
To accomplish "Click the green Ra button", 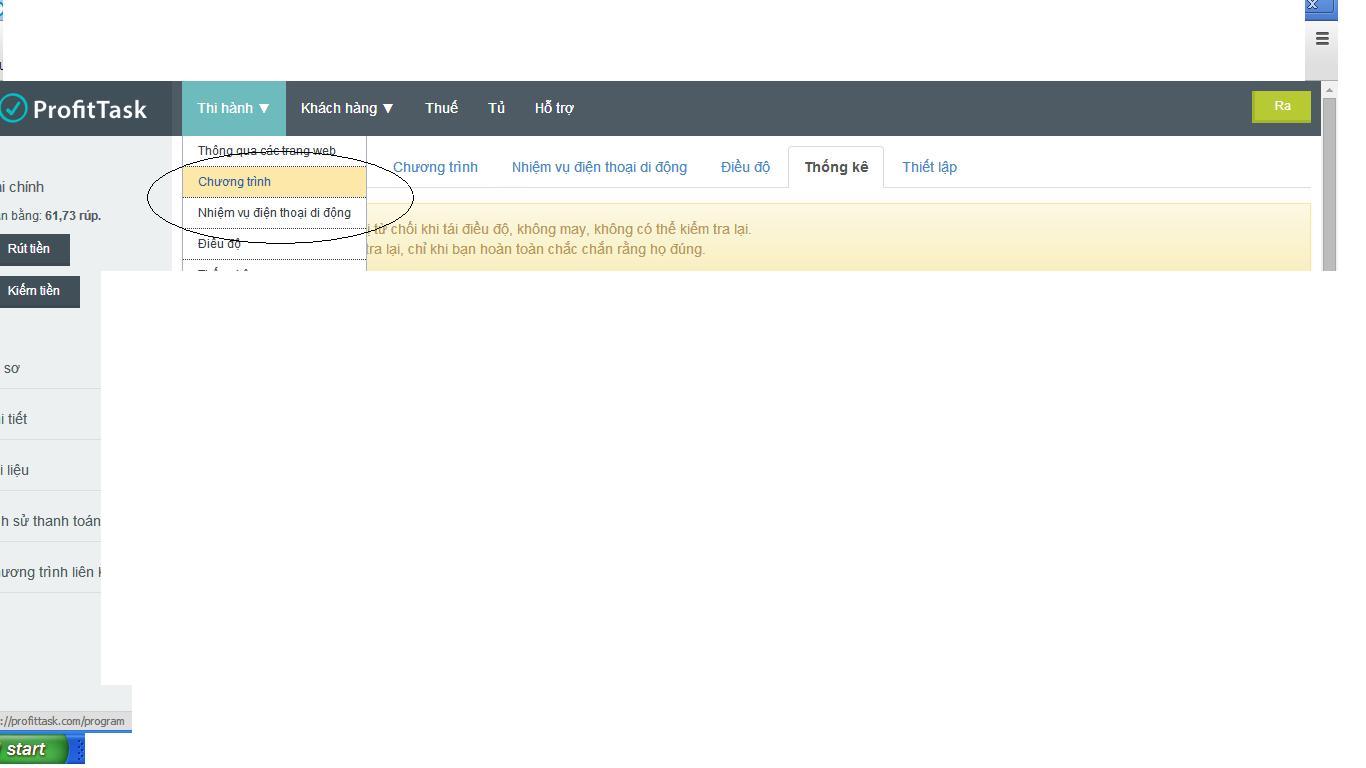I will click(x=1282, y=107).
